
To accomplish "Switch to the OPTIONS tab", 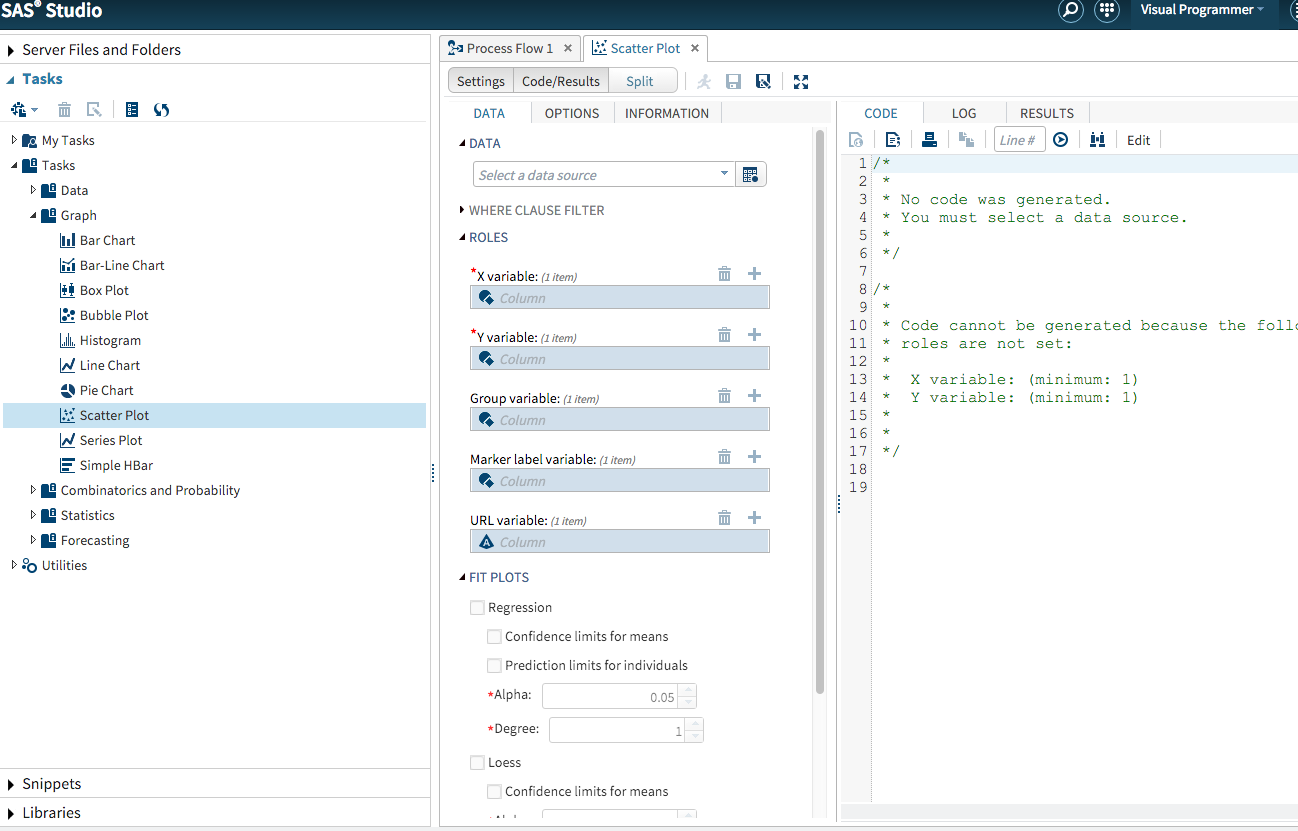I will tap(572, 113).
